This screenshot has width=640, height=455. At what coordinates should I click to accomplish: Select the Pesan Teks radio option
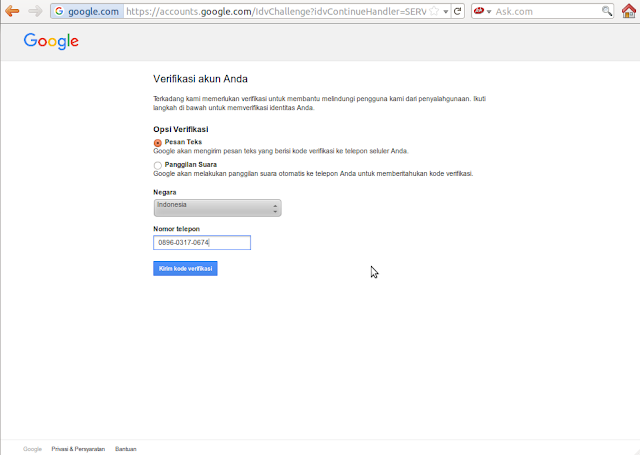(158, 143)
